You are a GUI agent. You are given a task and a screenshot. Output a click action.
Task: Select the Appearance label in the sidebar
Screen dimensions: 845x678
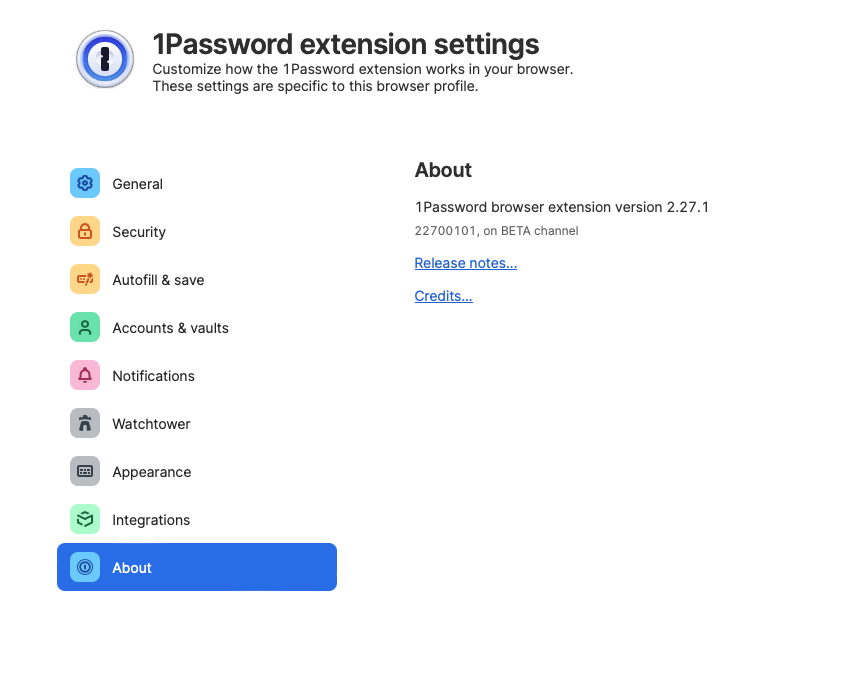[151, 472]
